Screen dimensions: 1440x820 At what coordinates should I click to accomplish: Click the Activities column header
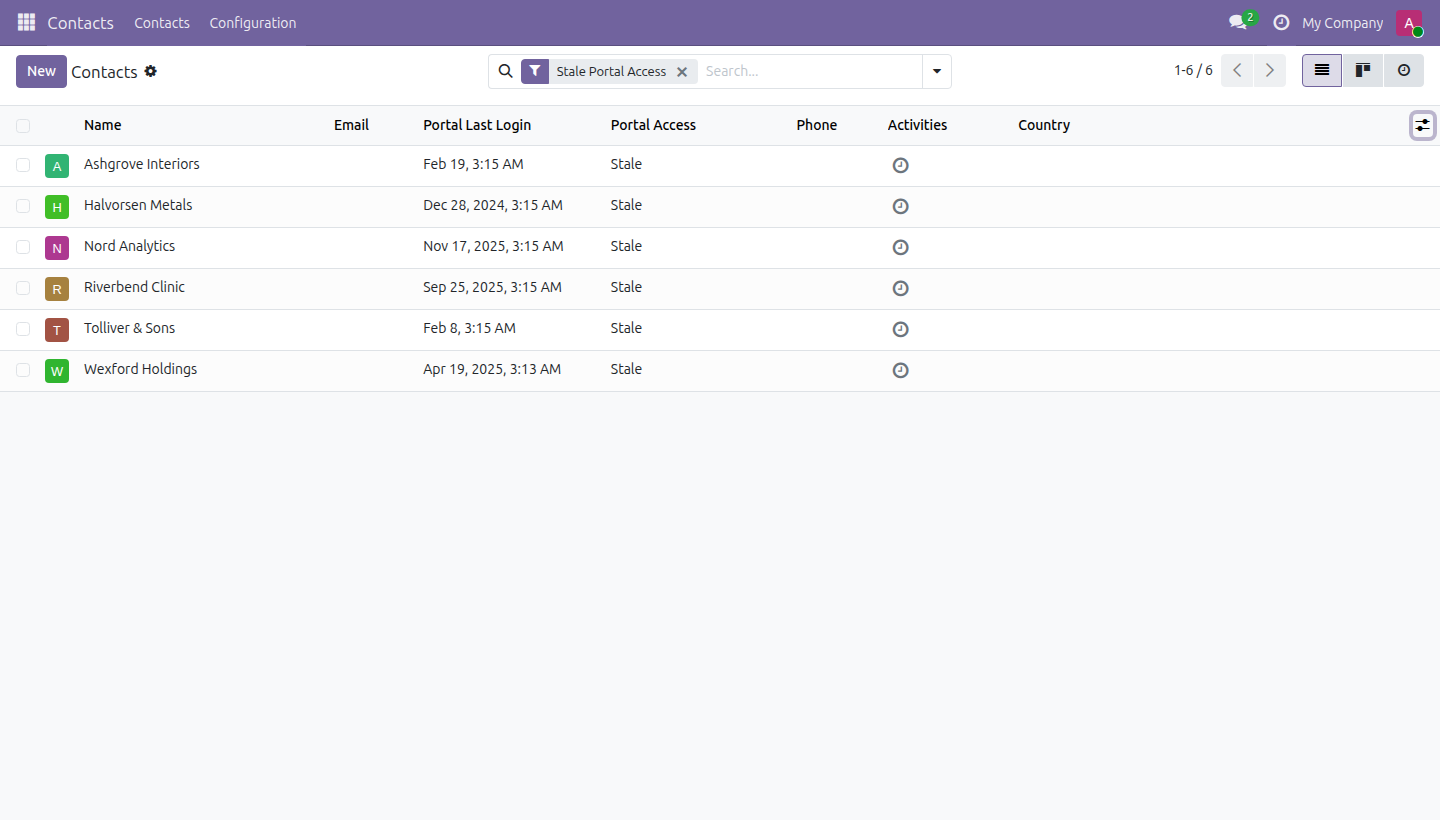(x=917, y=125)
